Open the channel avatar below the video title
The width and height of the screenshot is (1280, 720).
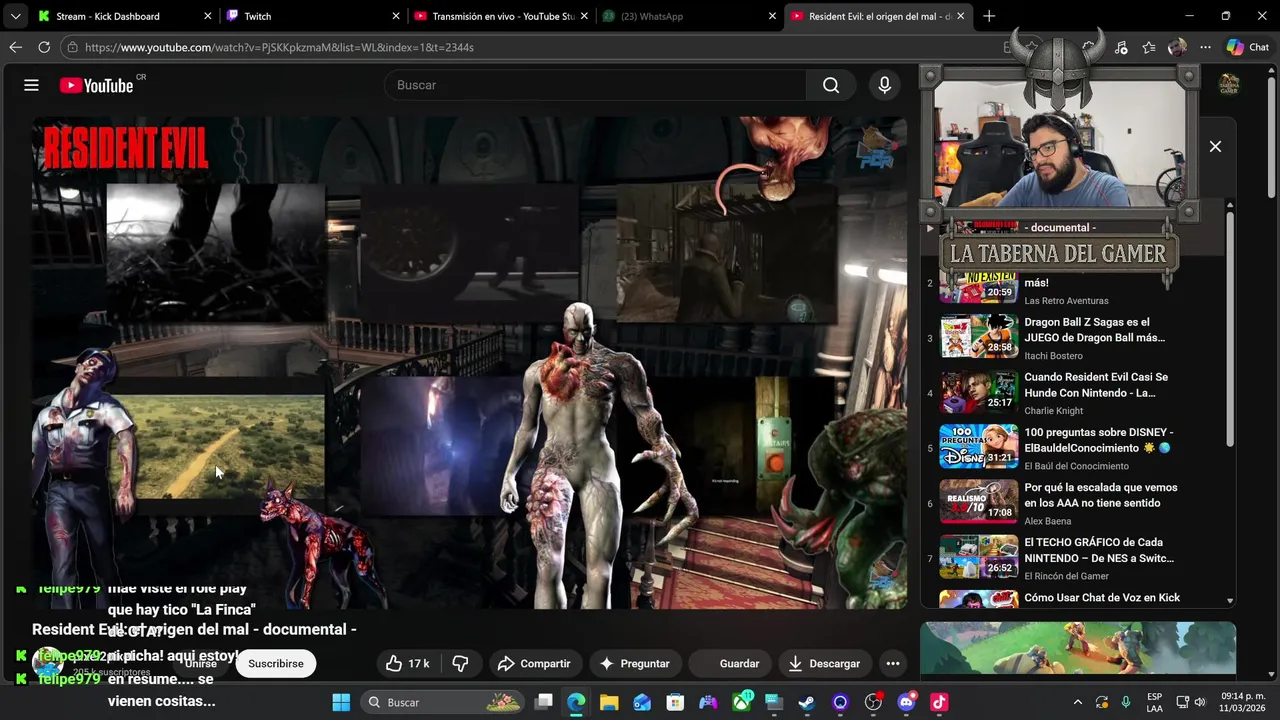(x=48, y=663)
